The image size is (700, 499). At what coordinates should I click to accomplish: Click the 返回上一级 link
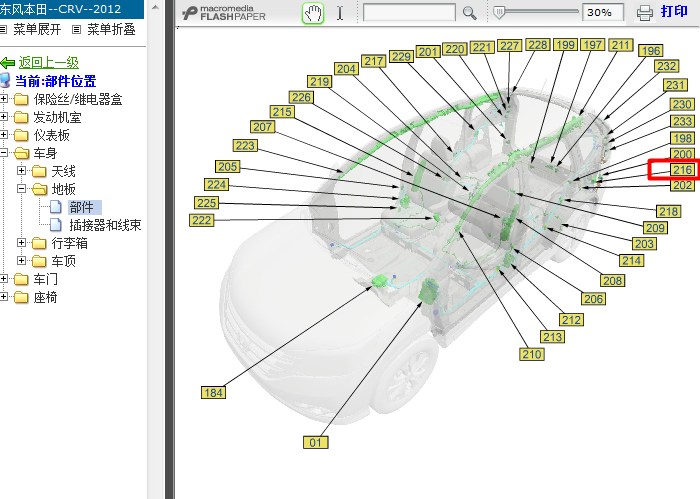coord(49,62)
